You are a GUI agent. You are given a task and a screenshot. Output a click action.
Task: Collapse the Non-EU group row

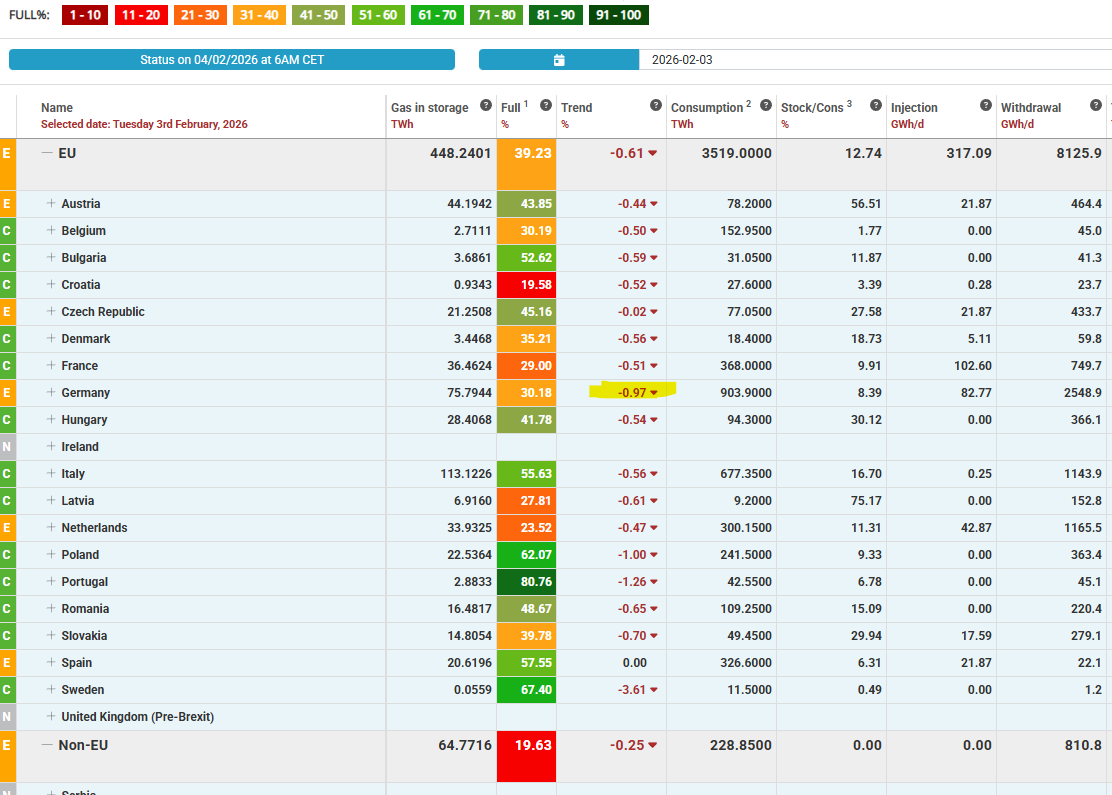click(46, 745)
